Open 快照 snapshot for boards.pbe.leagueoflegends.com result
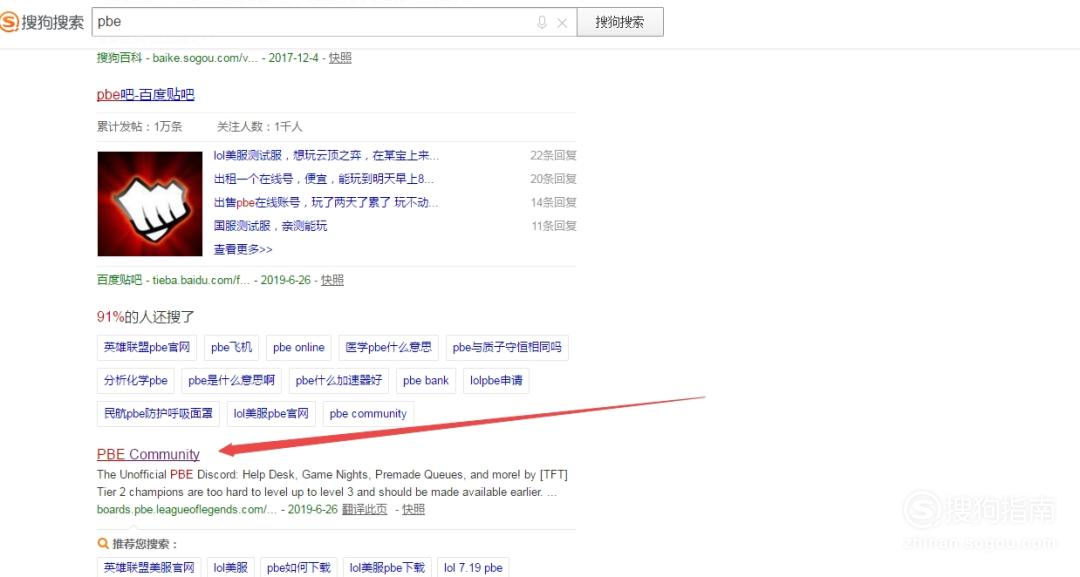This screenshot has height=577, width=1080. coord(413,510)
